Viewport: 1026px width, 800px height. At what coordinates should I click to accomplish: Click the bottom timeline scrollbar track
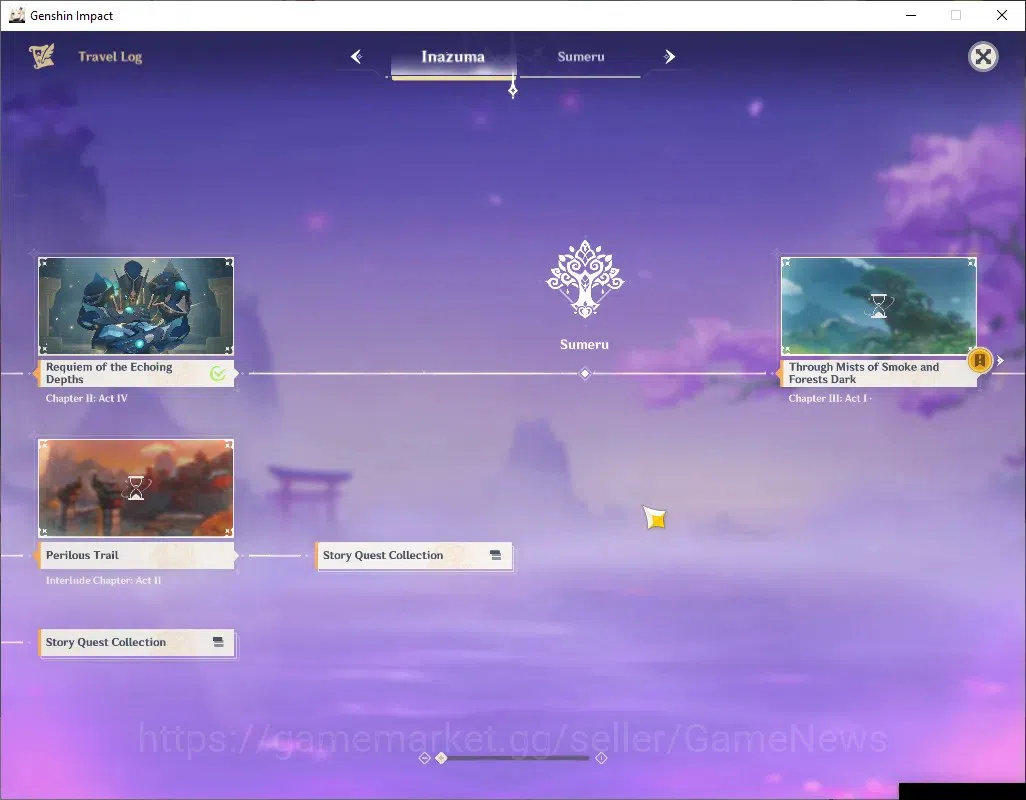(x=514, y=758)
